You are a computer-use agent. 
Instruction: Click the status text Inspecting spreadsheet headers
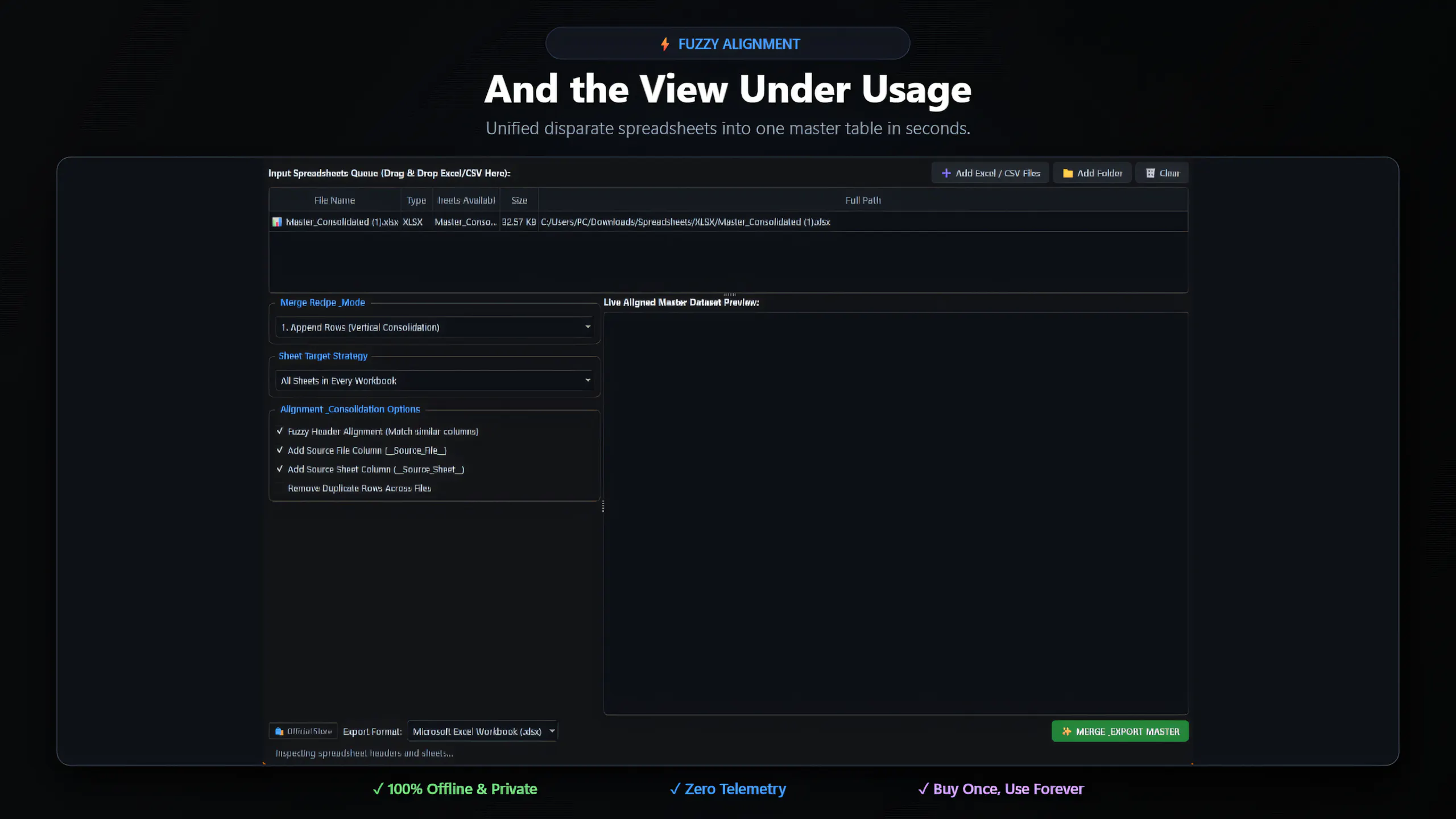pos(364,753)
